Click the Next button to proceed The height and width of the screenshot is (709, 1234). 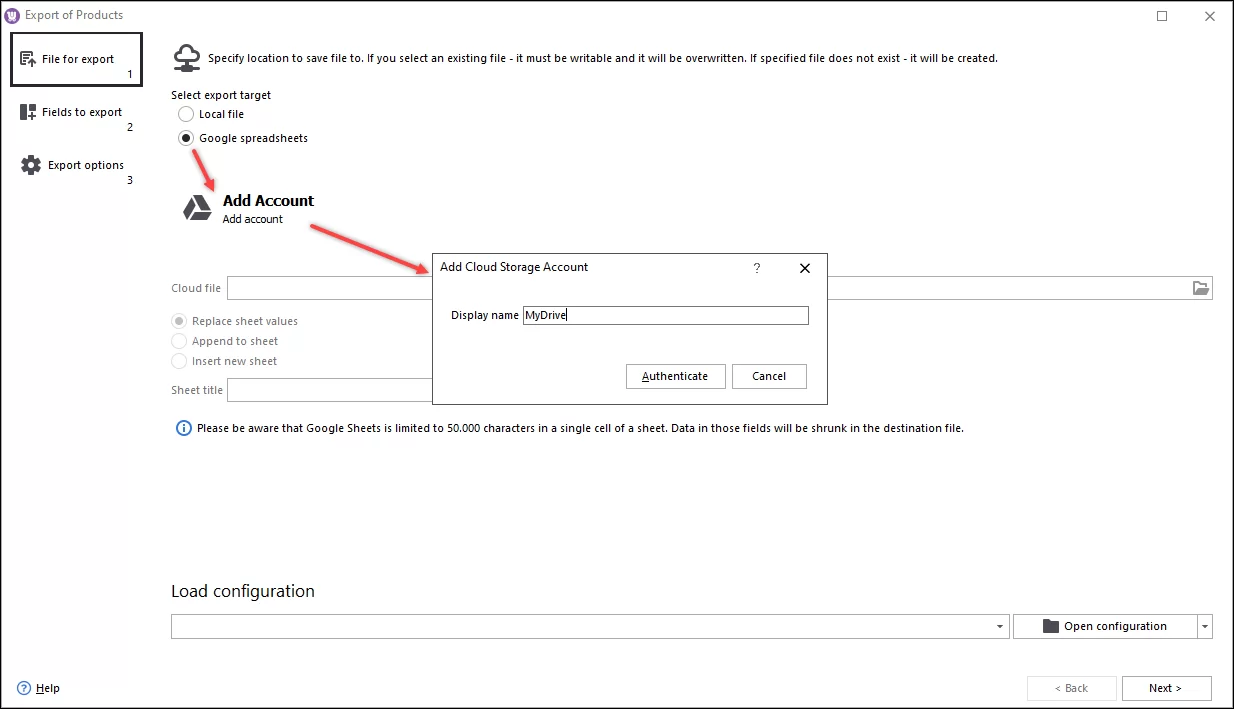pyautogui.click(x=1166, y=688)
